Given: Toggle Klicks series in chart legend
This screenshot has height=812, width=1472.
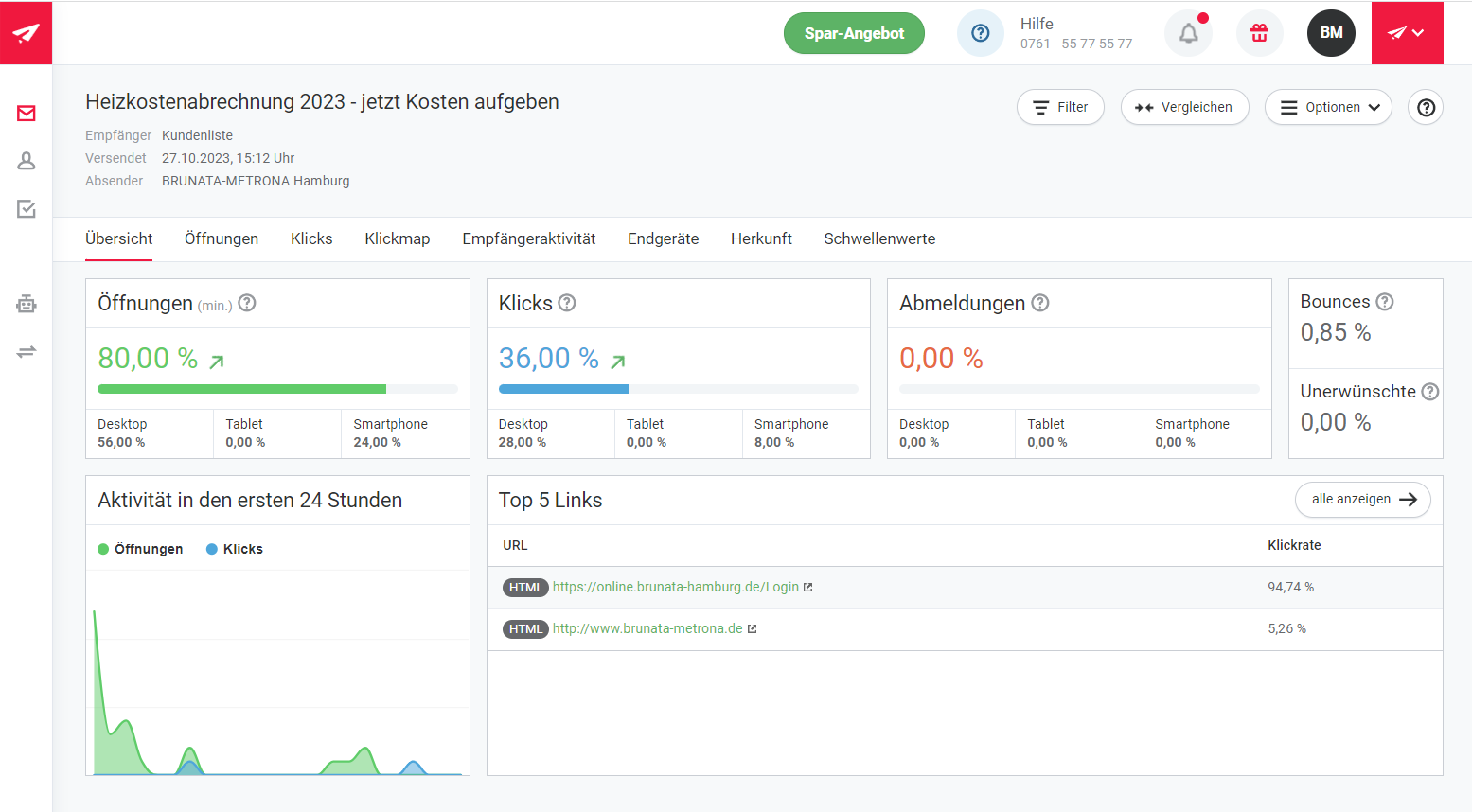Looking at the screenshot, I should [x=235, y=549].
